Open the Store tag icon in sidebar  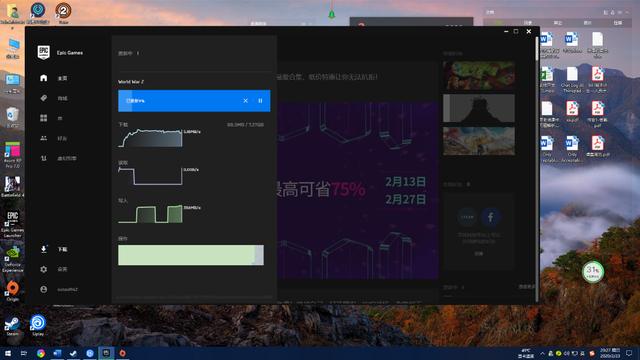[44, 98]
